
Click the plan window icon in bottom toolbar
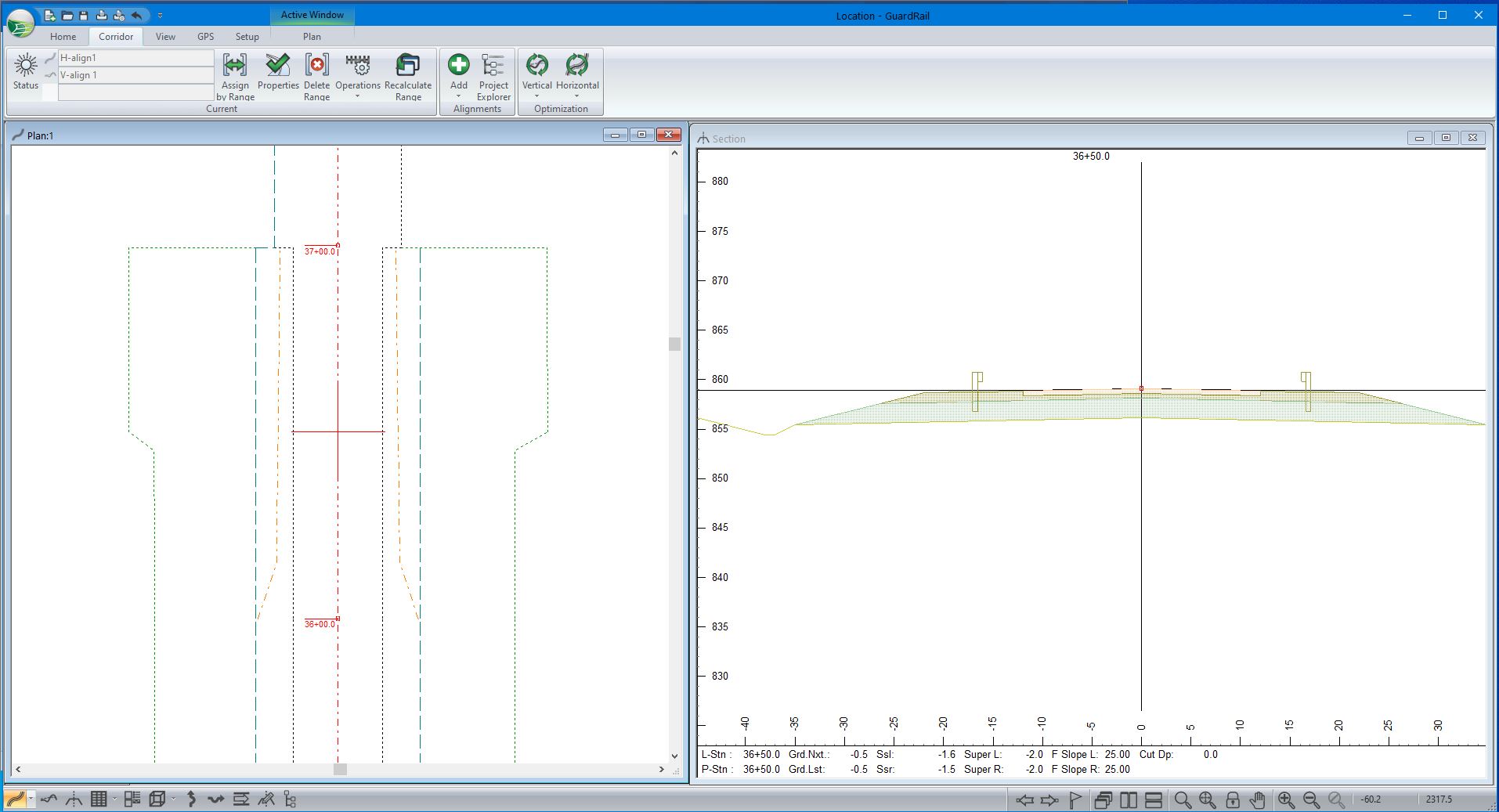click(x=16, y=799)
